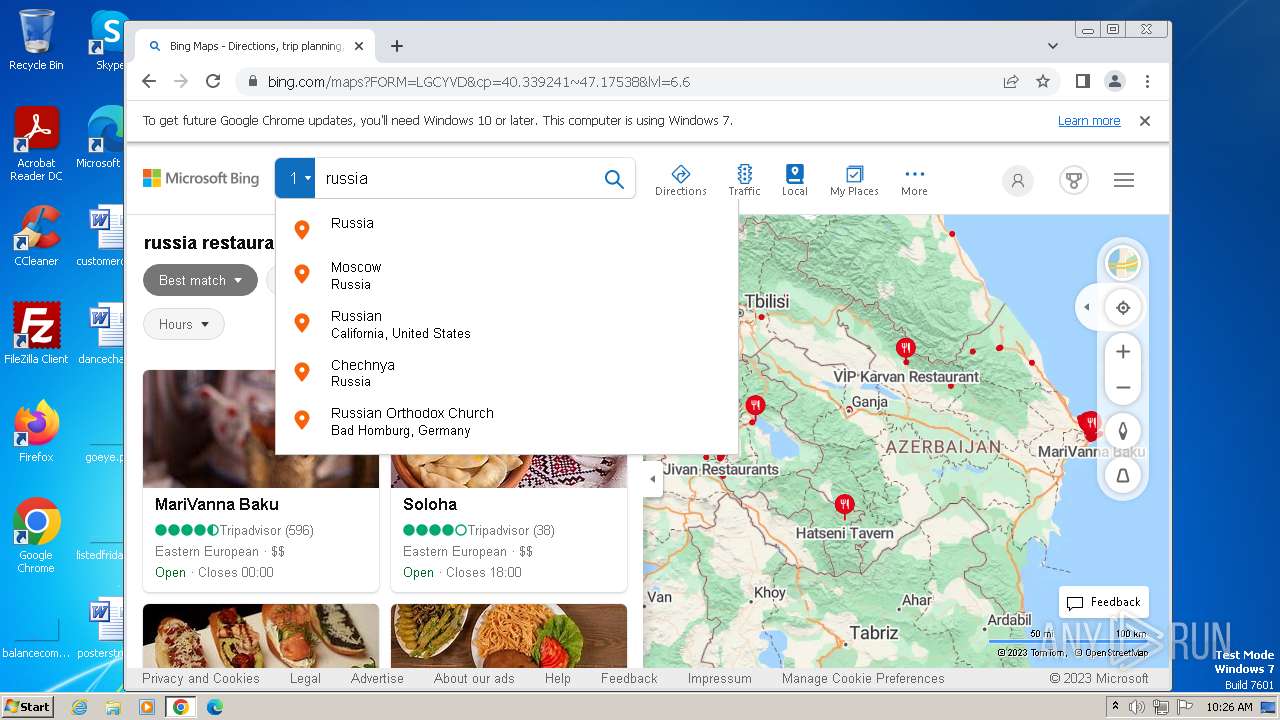Open a new Chrome tab
The width and height of the screenshot is (1280, 720).
[x=397, y=46]
